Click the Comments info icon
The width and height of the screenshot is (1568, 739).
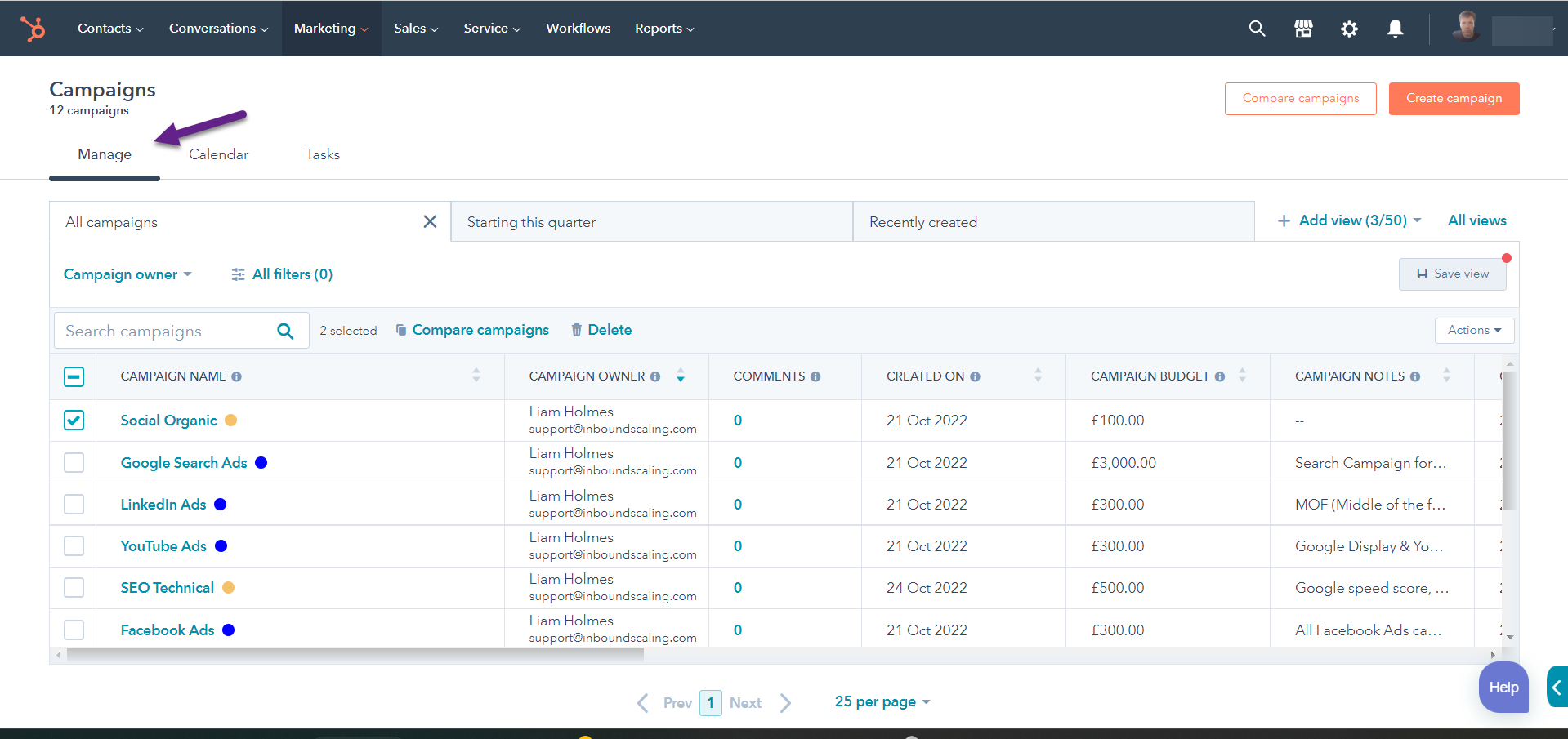tap(815, 376)
